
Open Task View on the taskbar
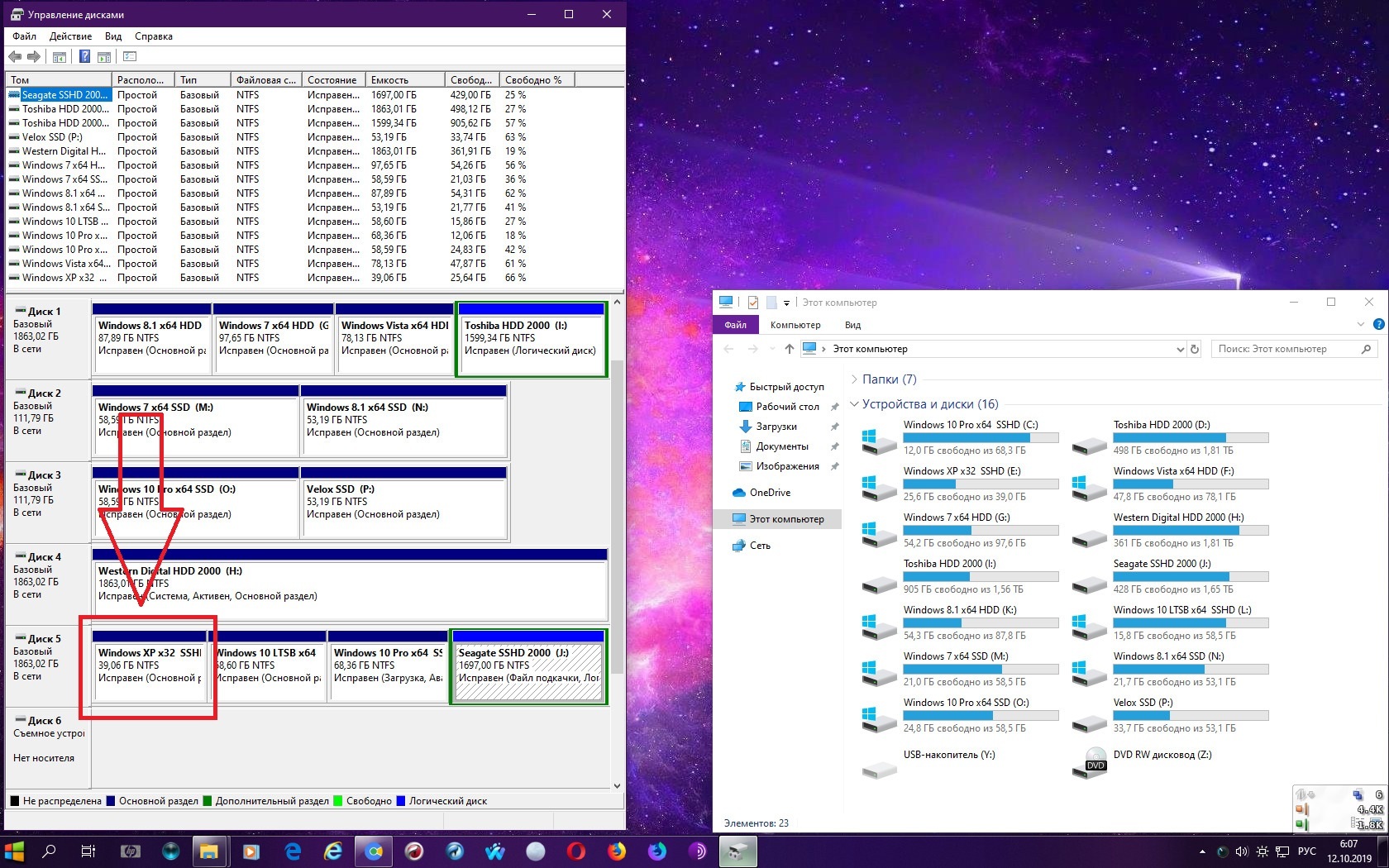pyautogui.click(x=88, y=851)
